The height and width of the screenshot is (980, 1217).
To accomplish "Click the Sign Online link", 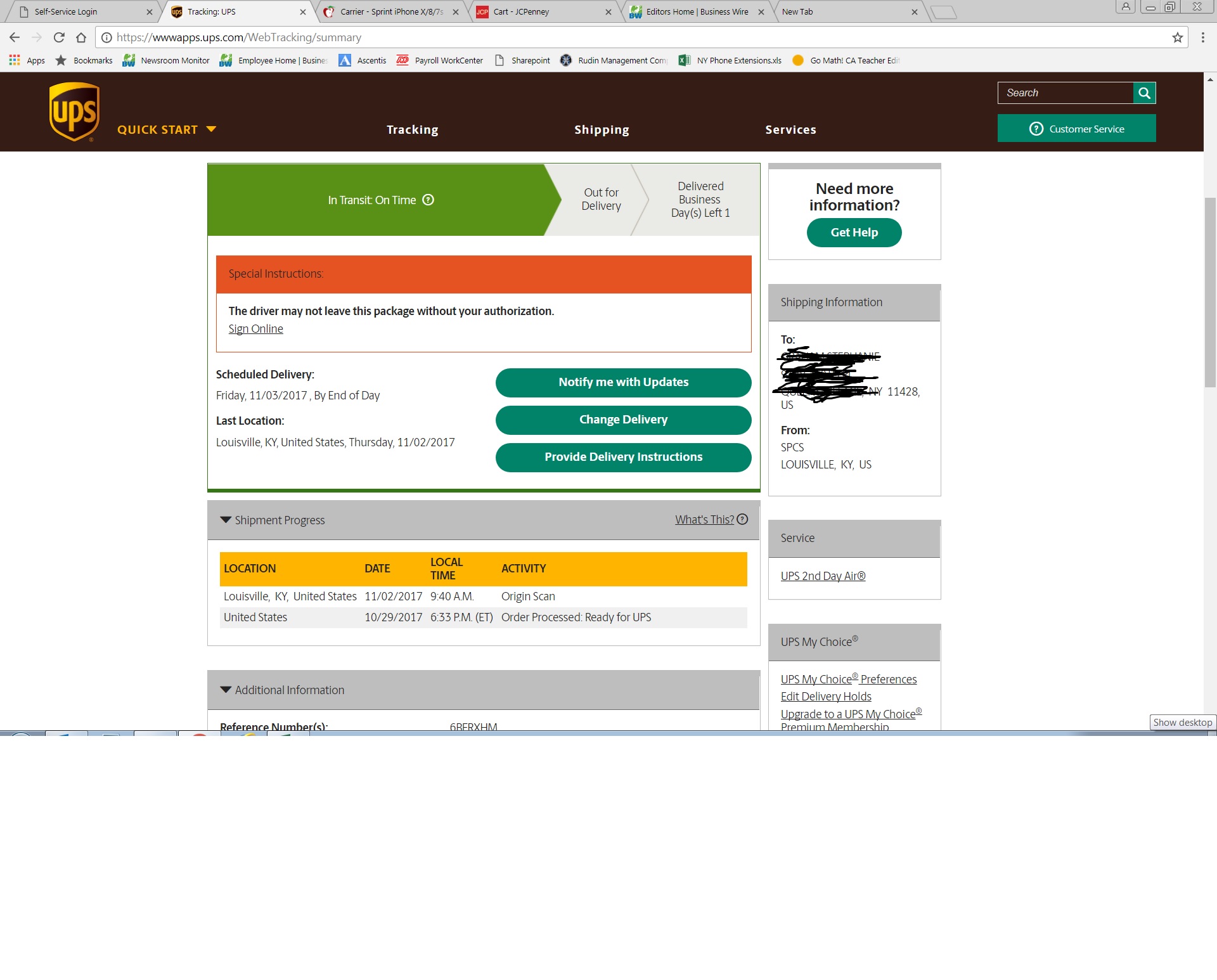I will [x=255, y=328].
